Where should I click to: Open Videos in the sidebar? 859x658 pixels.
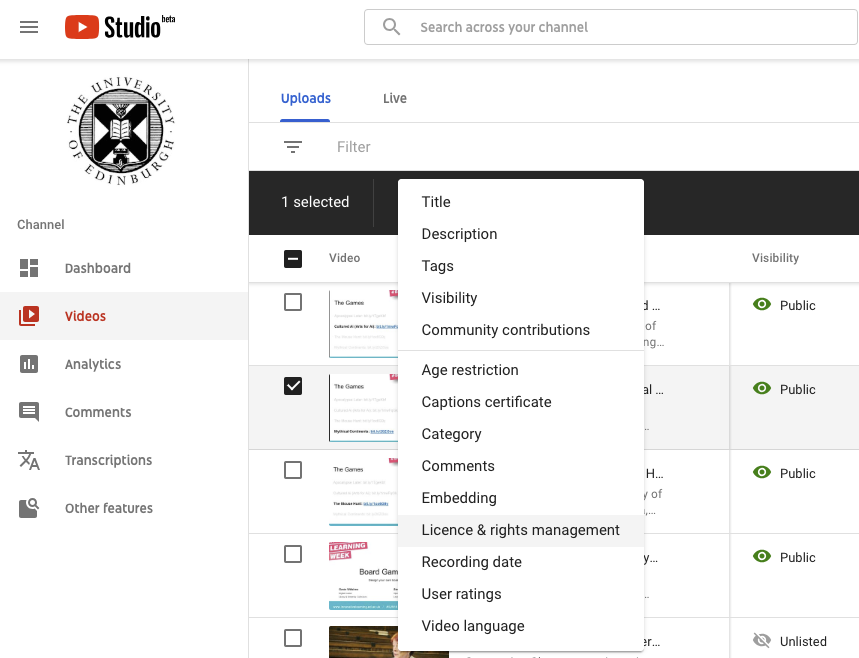point(124,316)
